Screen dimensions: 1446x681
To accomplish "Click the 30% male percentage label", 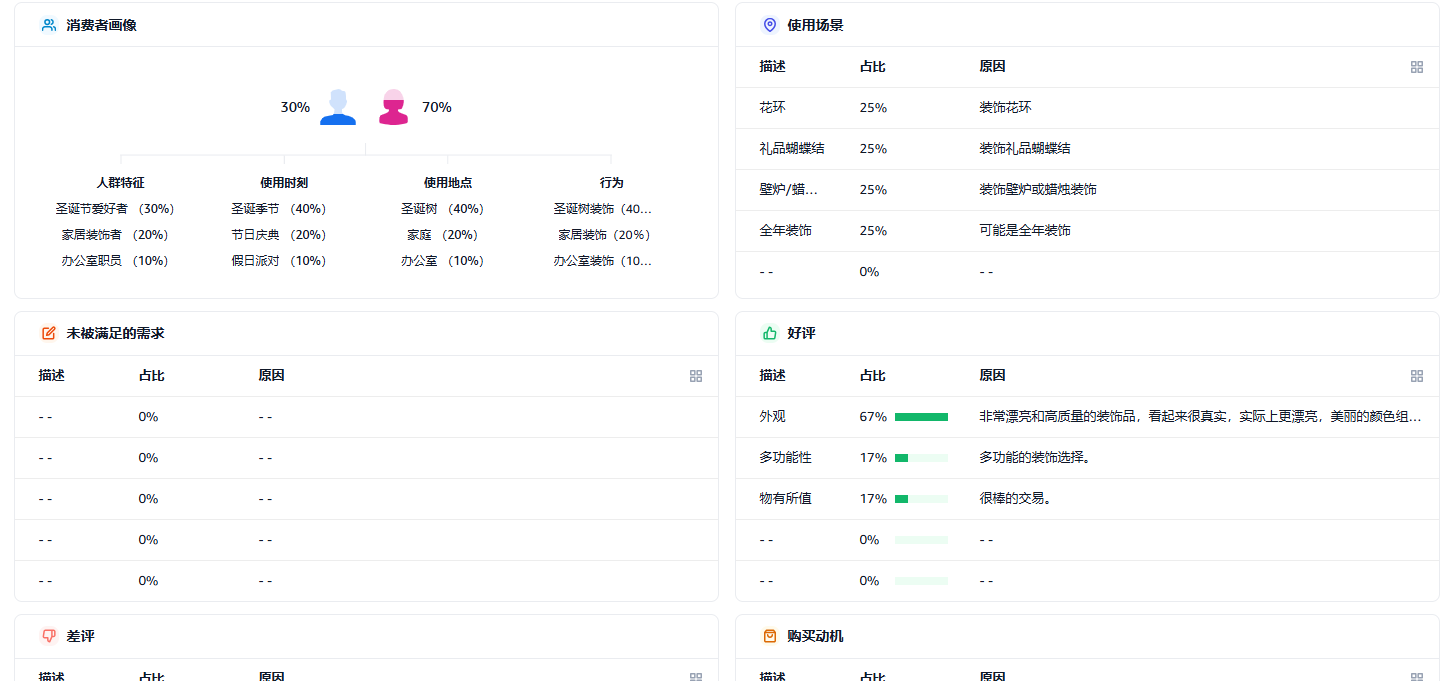I will (295, 107).
